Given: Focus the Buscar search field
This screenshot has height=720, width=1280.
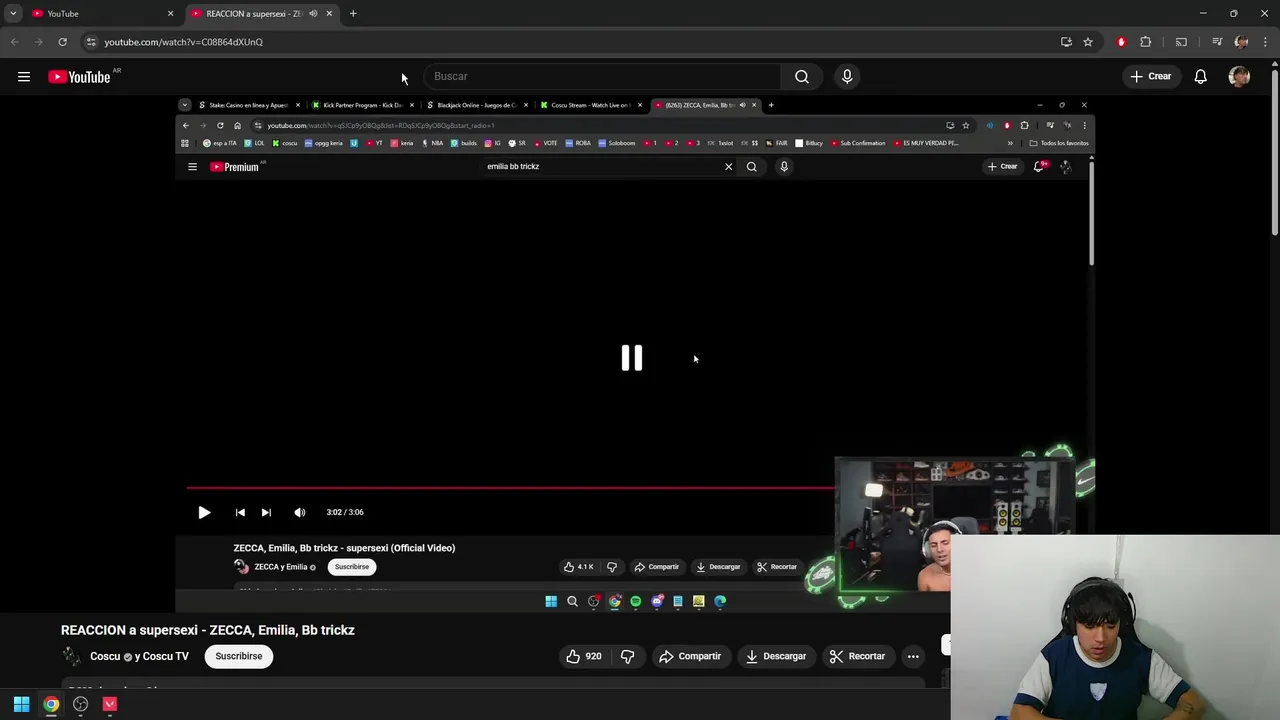Looking at the screenshot, I should 600,77.
